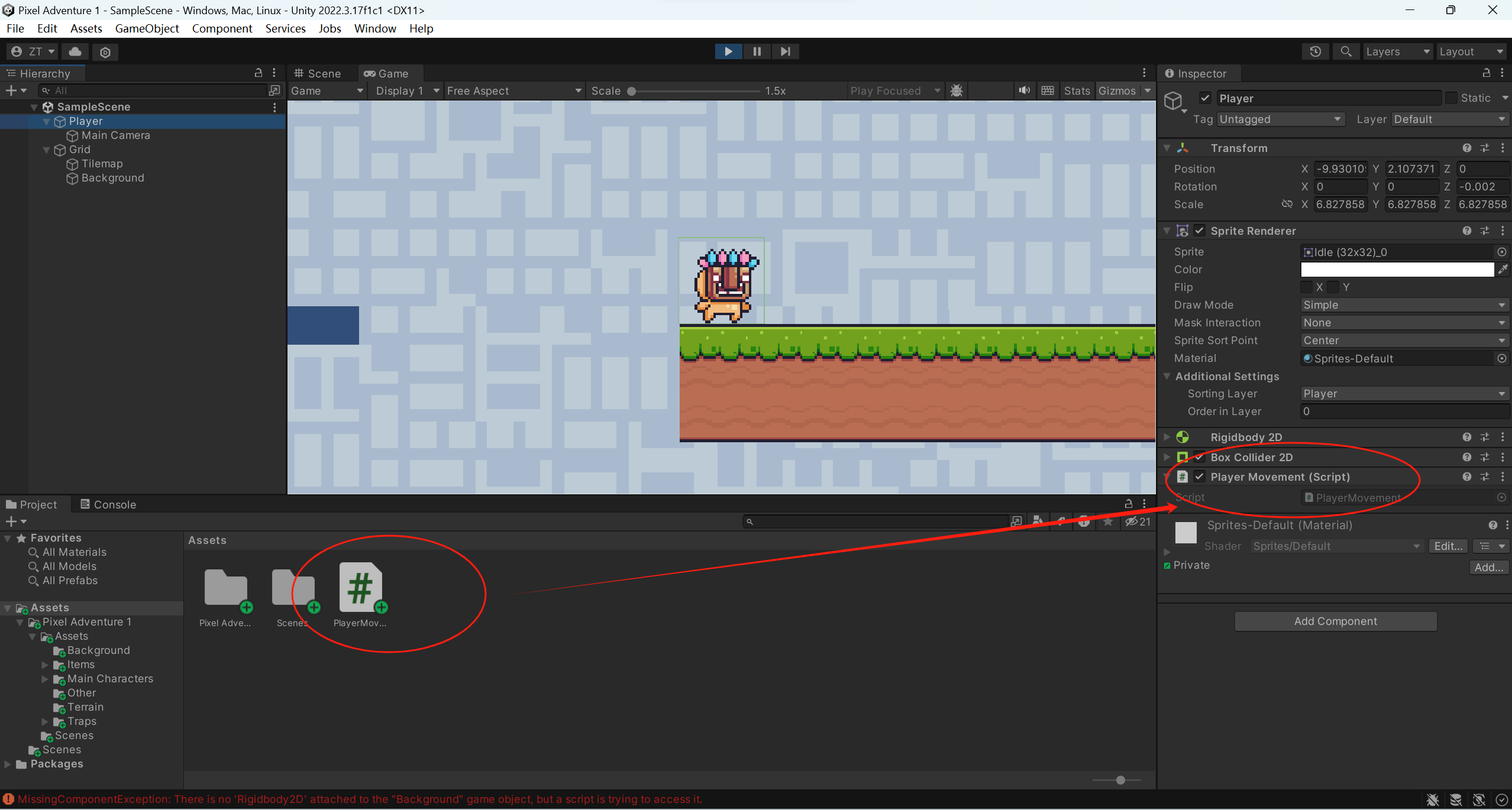Click the Position X input field
The width and height of the screenshot is (1512, 810).
coord(1340,169)
